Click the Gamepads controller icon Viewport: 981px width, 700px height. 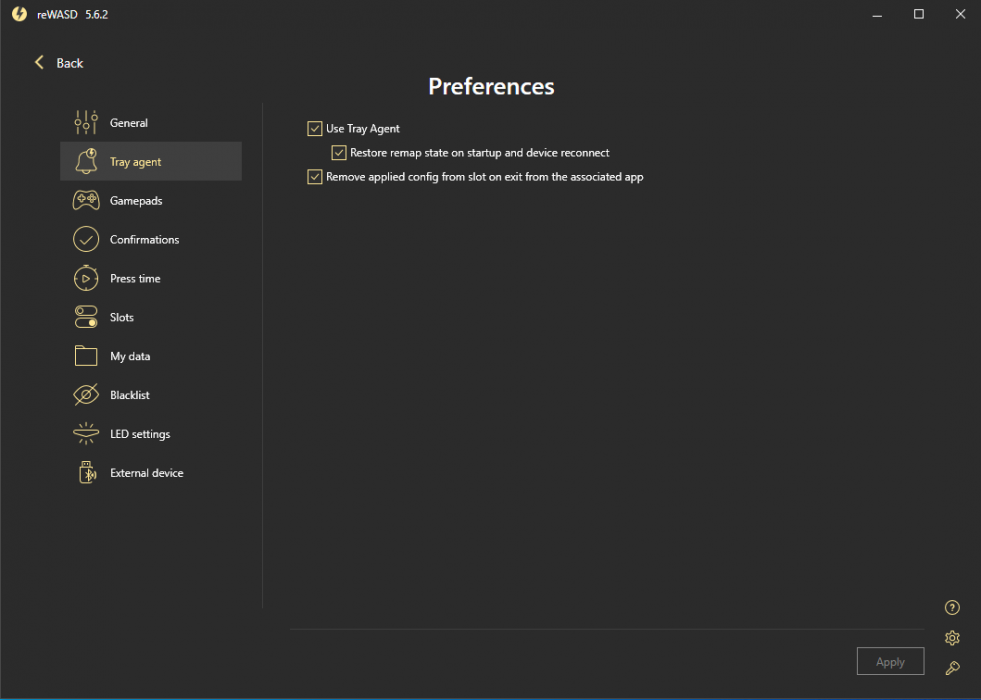86,201
